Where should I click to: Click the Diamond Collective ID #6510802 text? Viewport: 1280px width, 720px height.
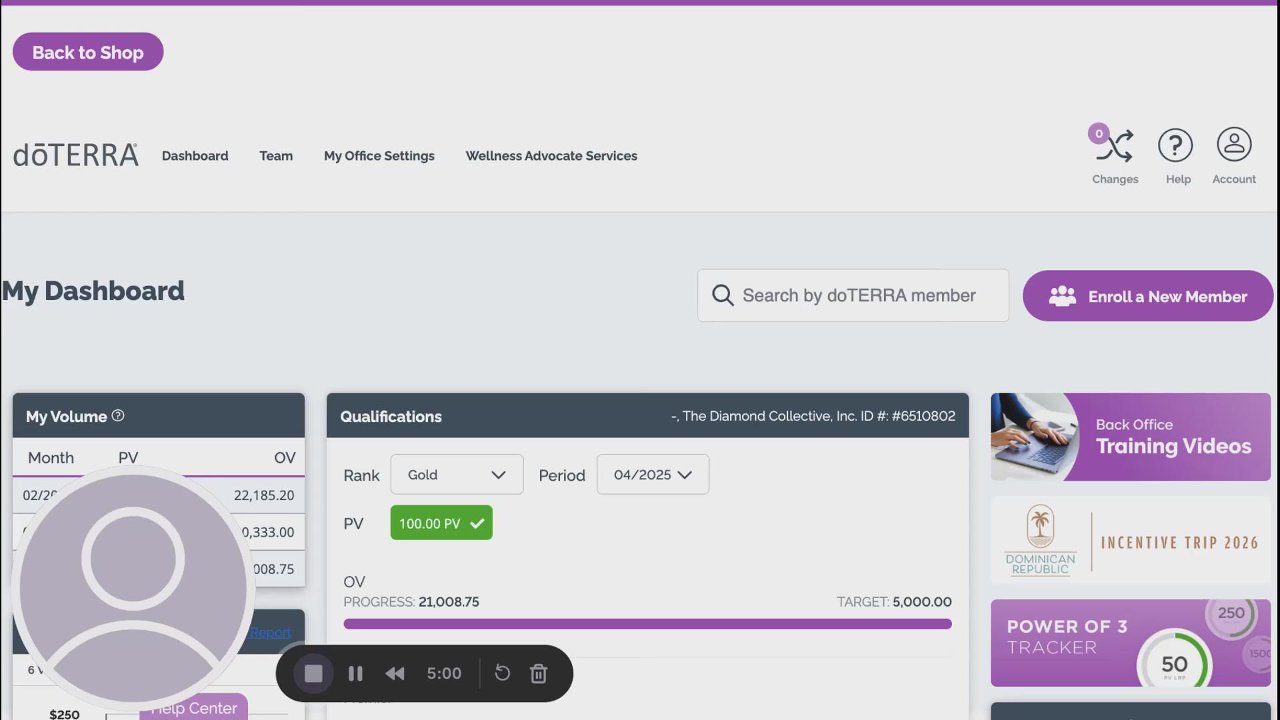[813, 416]
